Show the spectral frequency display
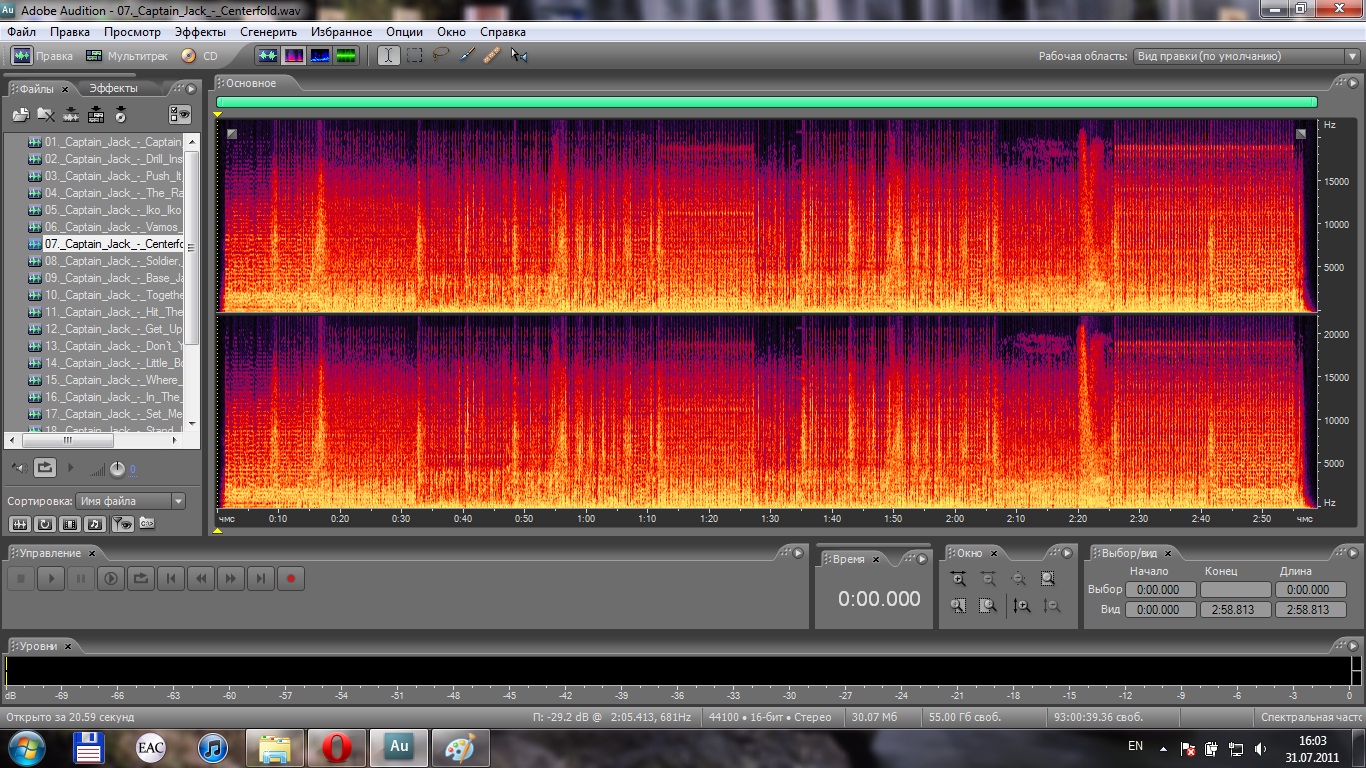 click(x=294, y=56)
